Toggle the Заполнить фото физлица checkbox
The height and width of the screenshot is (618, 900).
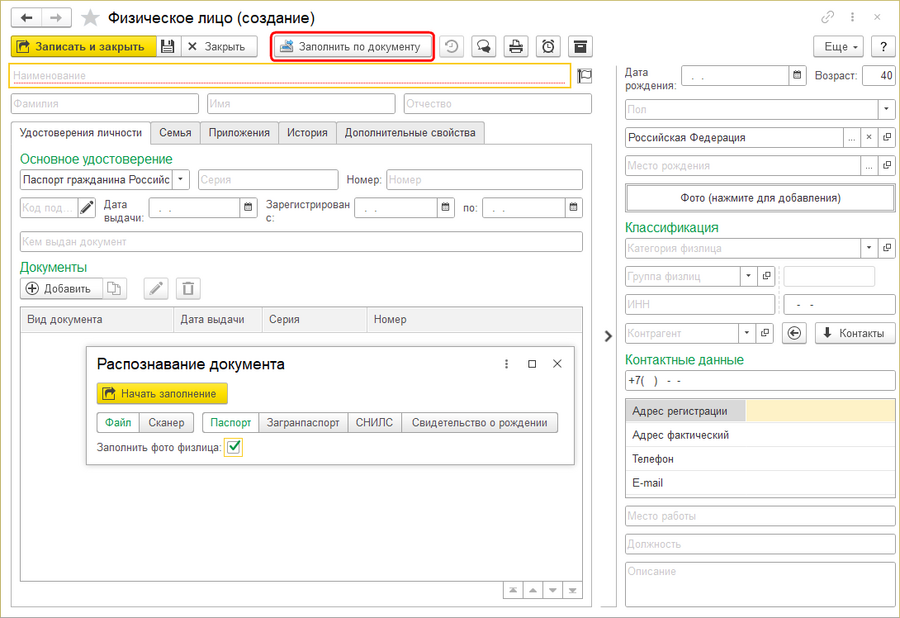point(234,448)
